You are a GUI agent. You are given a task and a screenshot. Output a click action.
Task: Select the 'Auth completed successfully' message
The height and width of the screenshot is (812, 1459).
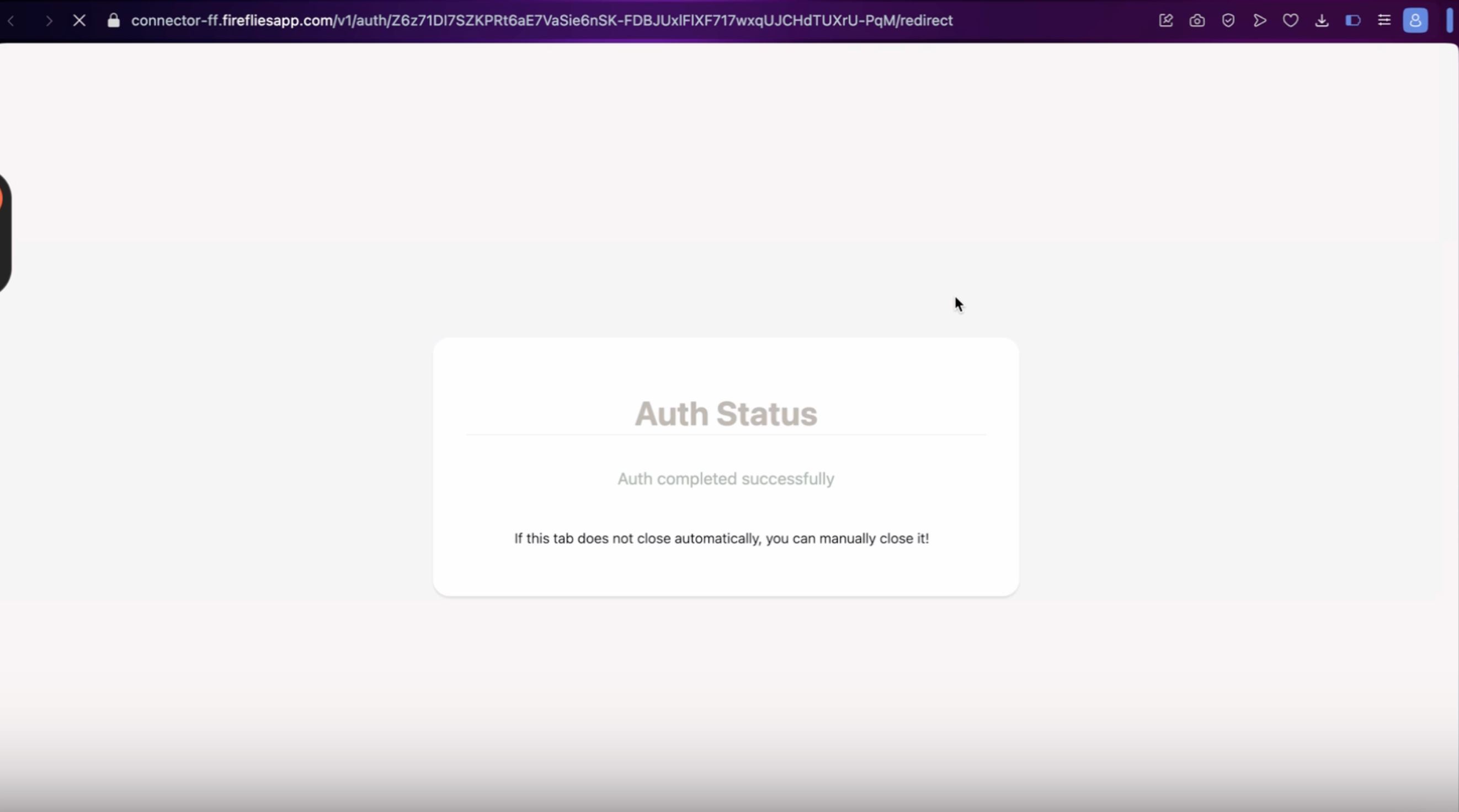pos(726,478)
